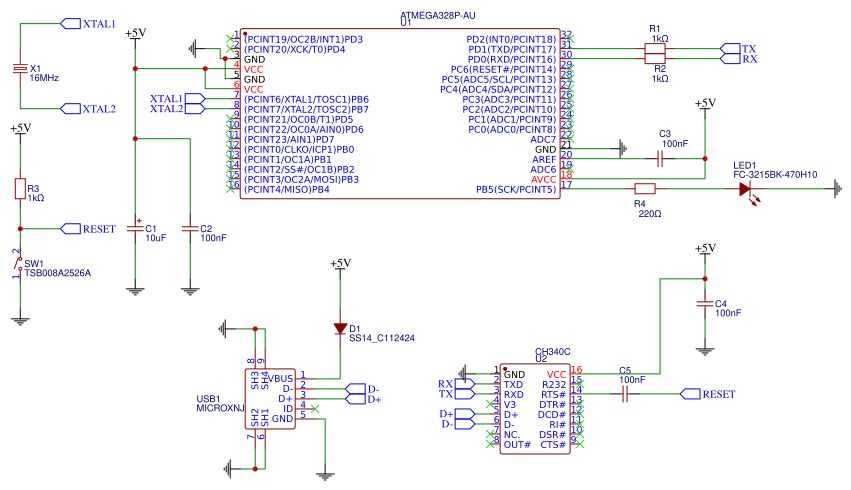Select the ground symbol below C2
Viewport: 851px width, 490px height.
[x=190, y=290]
